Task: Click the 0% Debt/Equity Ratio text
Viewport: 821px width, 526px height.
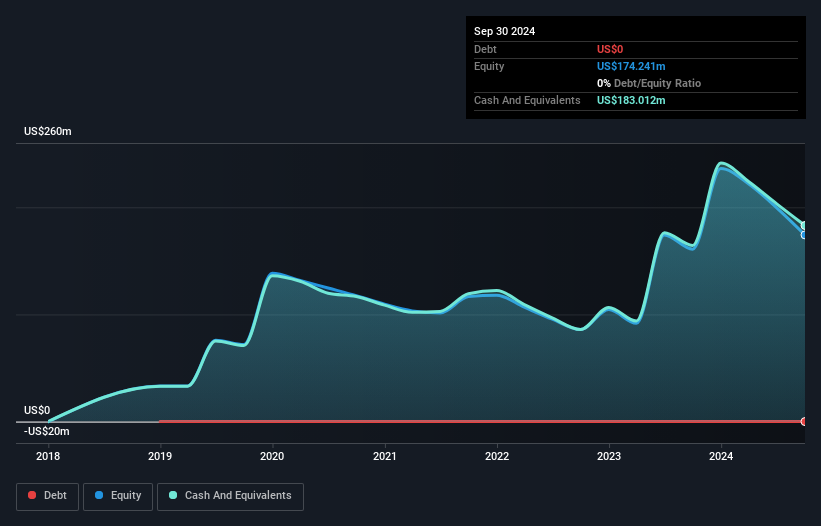Action: pyautogui.click(x=649, y=83)
